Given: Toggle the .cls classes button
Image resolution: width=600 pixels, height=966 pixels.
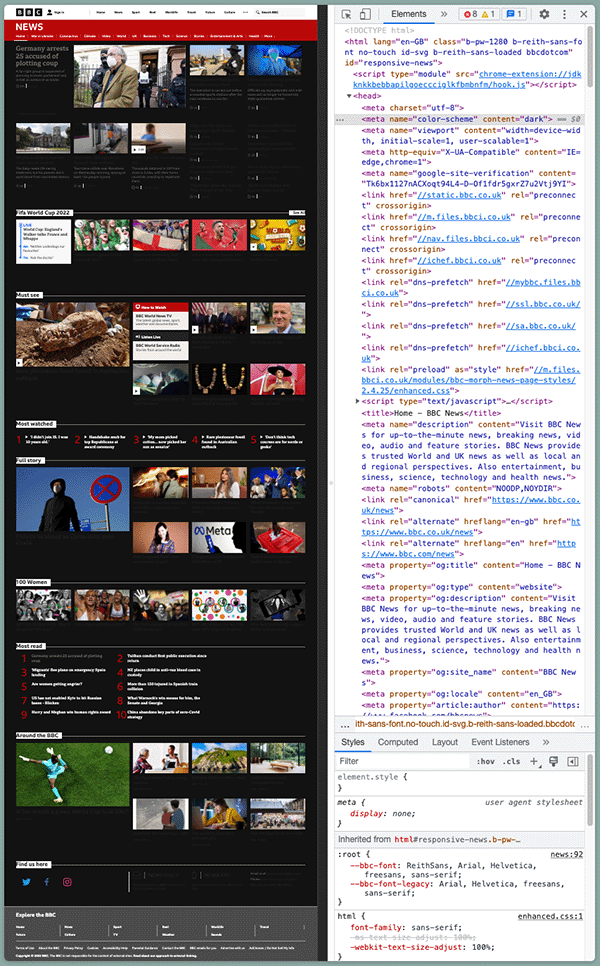Looking at the screenshot, I should pyautogui.click(x=511, y=761).
